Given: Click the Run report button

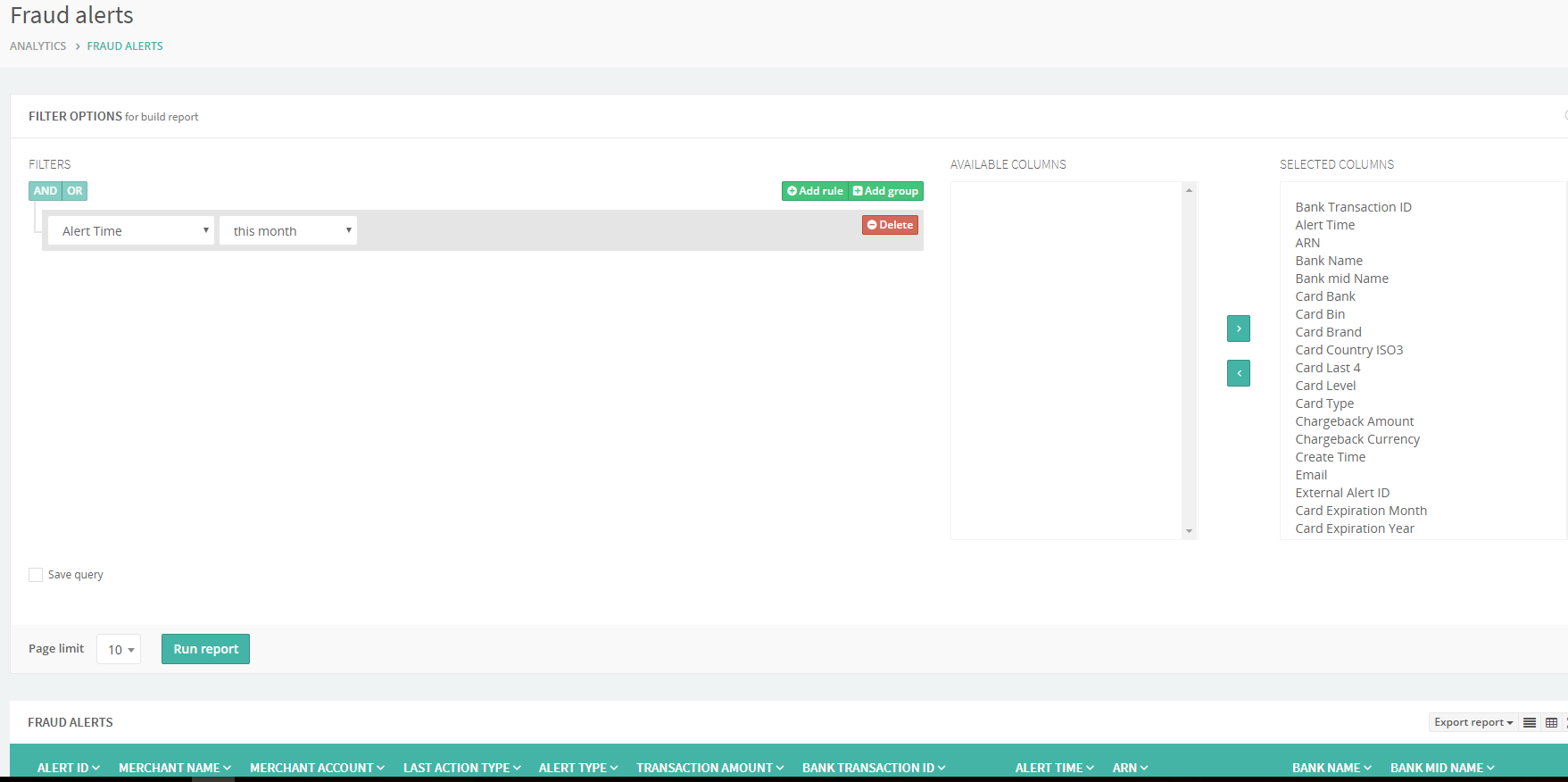Looking at the screenshot, I should (x=205, y=649).
